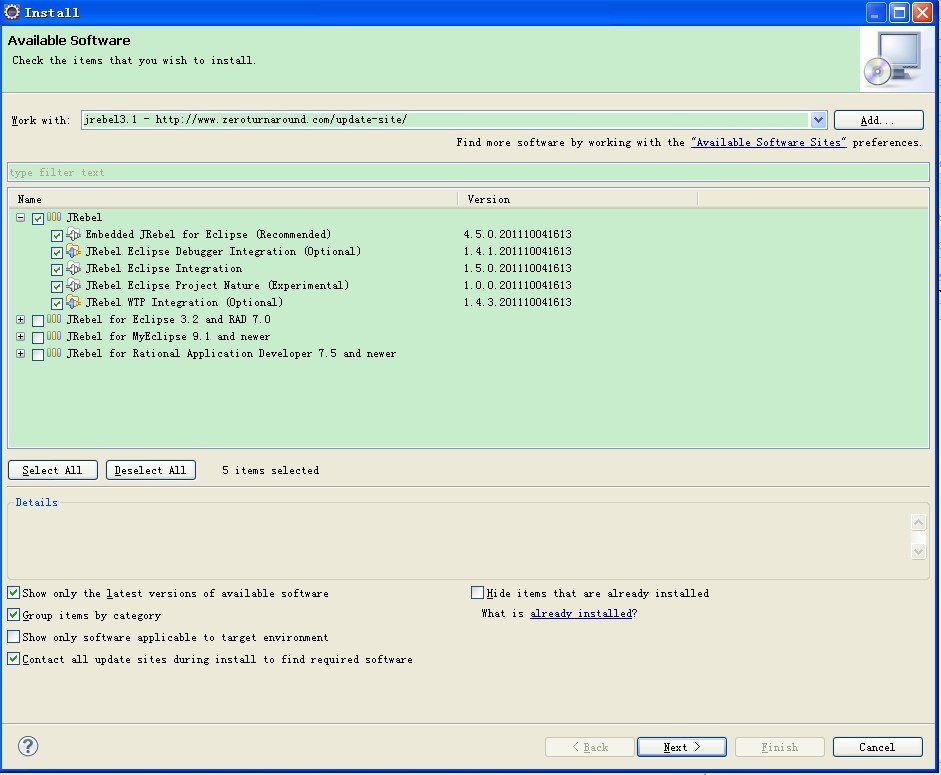Click Deselect All button
Screen dimensions: 941x775
click(151, 470)
